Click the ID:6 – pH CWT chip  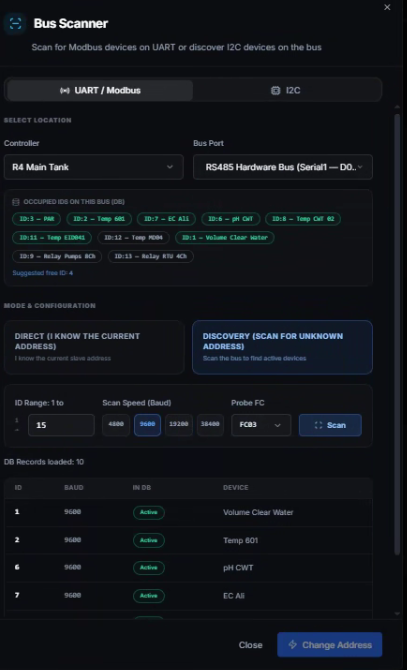230,219
